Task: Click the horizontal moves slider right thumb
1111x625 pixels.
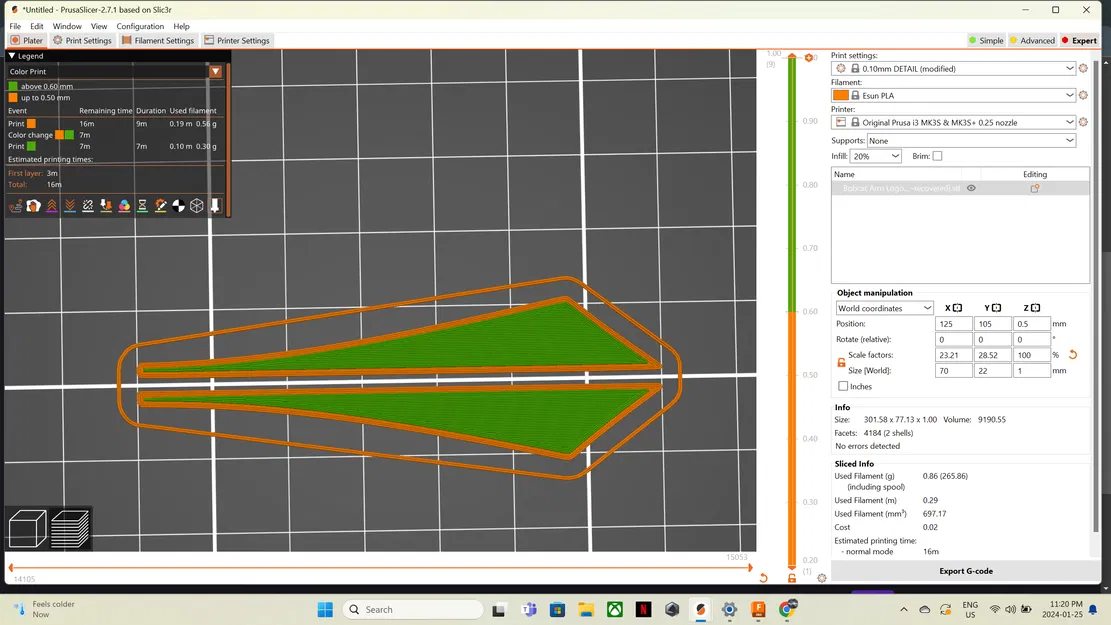Action: [750, 567]
